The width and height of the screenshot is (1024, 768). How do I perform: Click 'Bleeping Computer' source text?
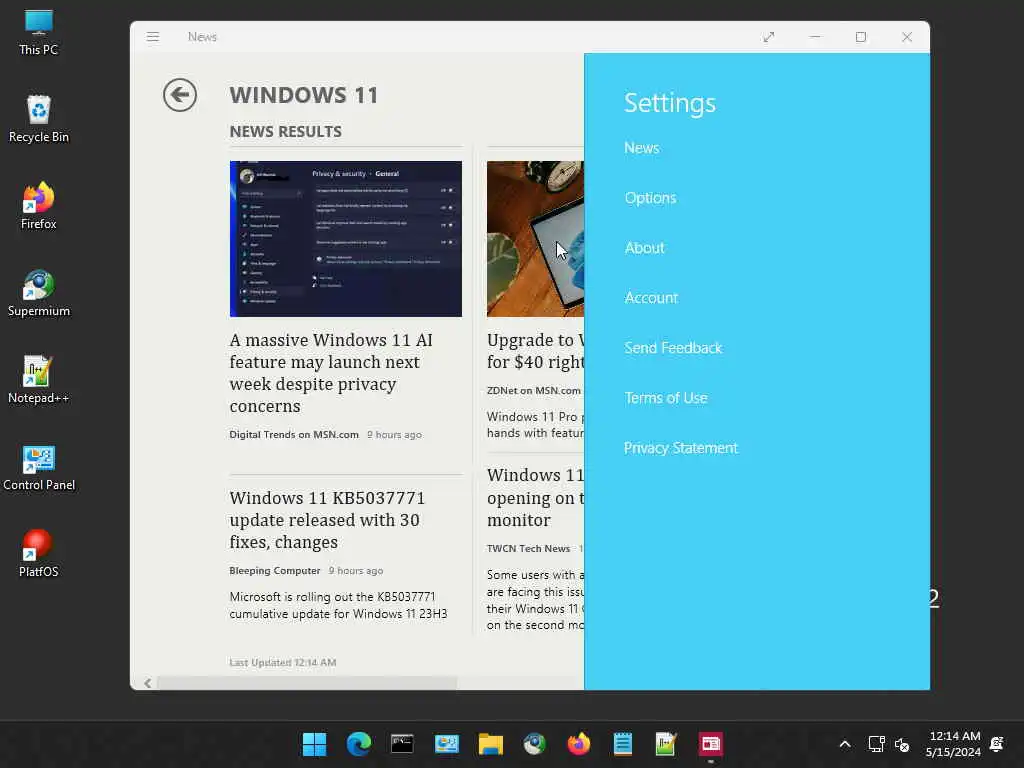point(275,571)
